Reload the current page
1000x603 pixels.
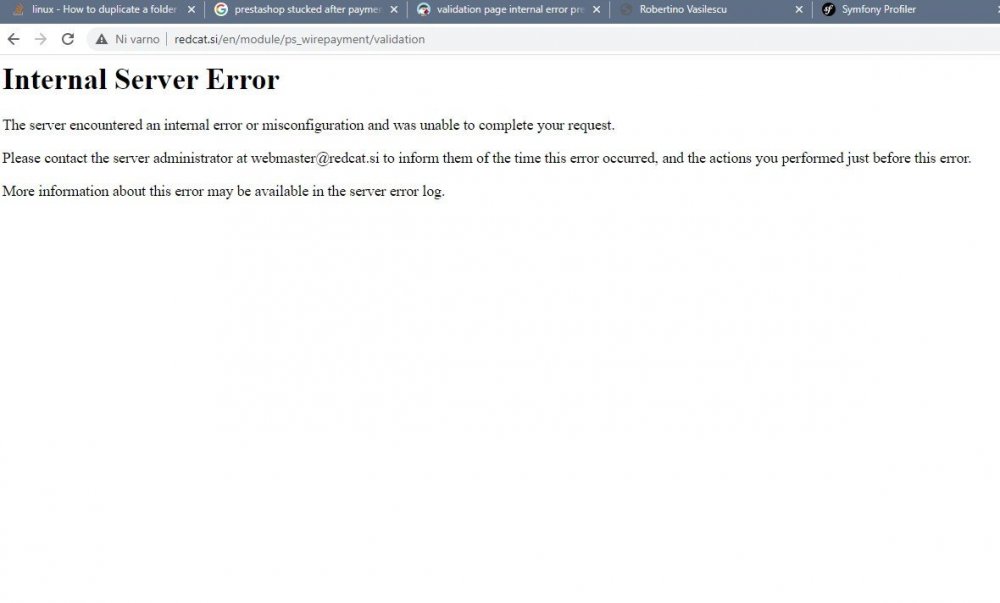point(67,39)
